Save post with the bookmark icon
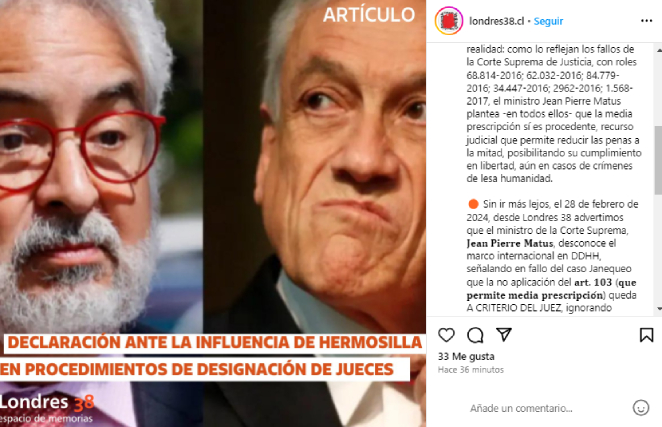 click(x=646, y=335)
